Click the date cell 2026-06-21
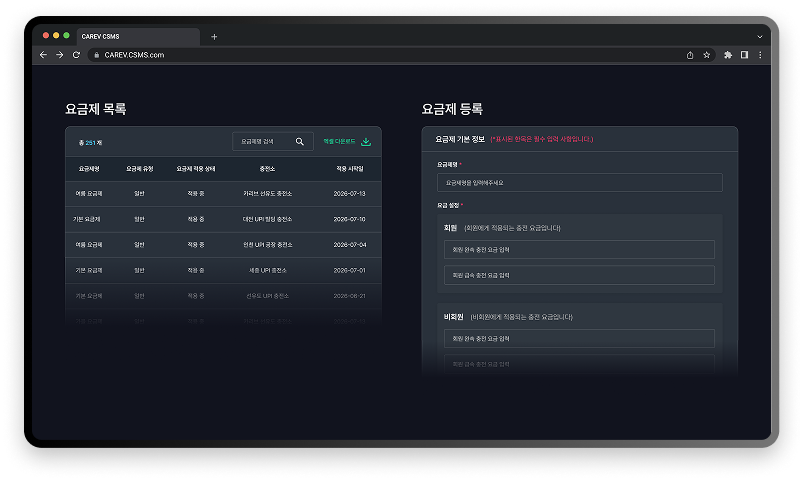804x480 pixels. pos(350,296)
